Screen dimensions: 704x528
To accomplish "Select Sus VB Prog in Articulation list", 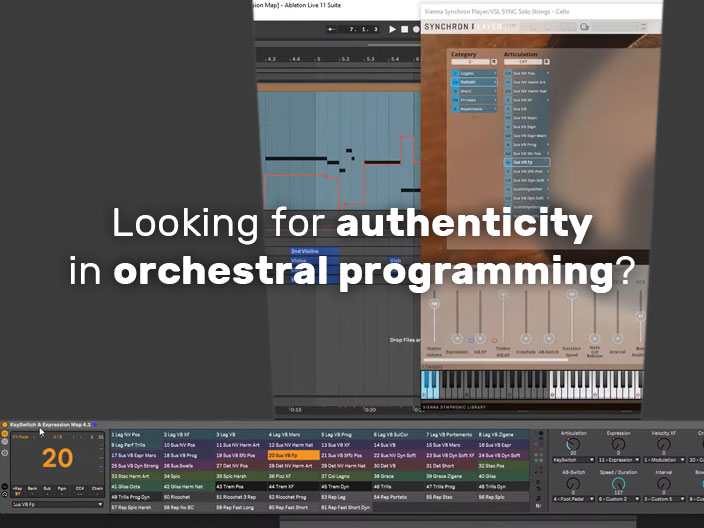I will click(527, 145).
